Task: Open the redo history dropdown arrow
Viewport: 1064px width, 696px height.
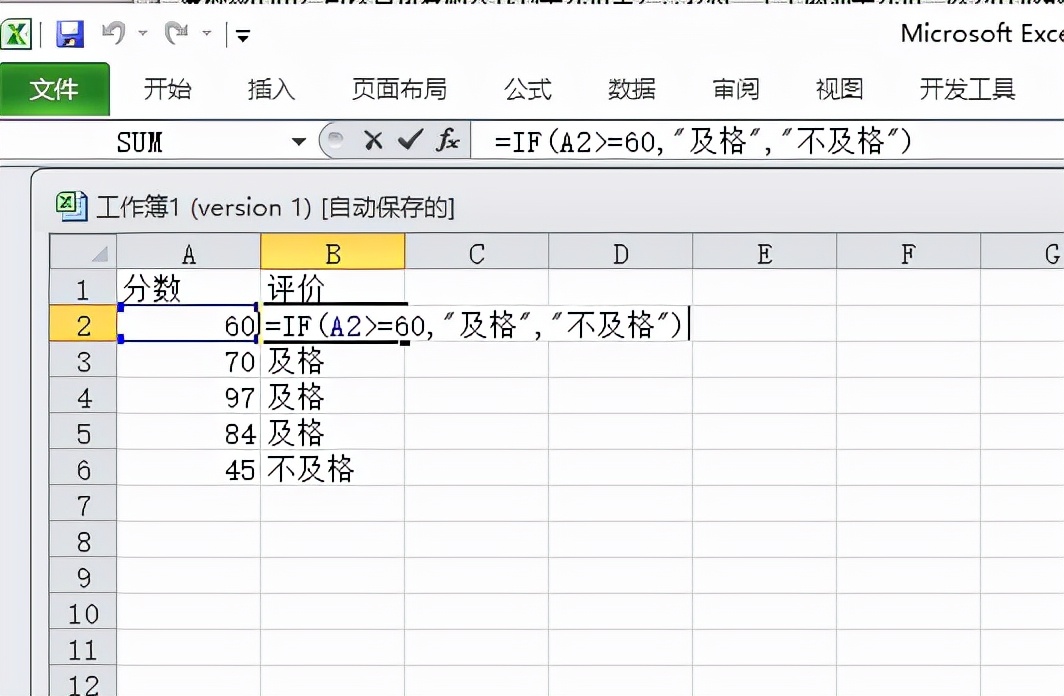Action: (x=207, y=33)
